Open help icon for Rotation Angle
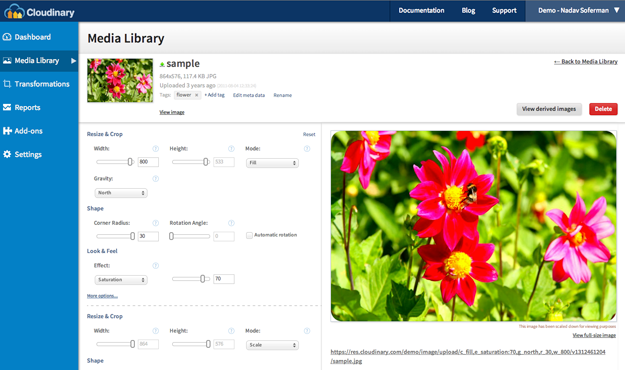Image resolution: width=625 pixels, height=370 pixels. (231, 223)
